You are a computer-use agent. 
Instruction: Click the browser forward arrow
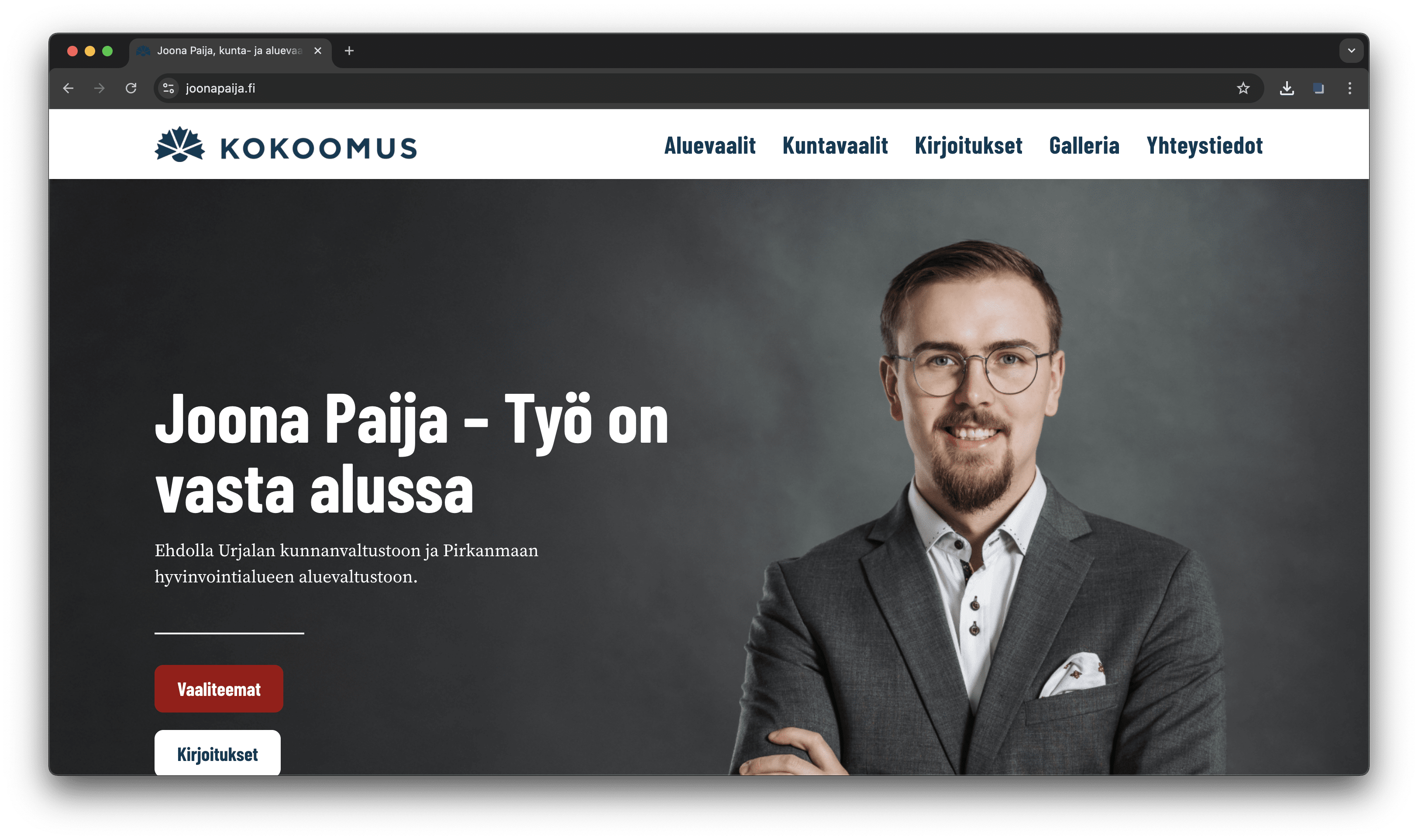pos(100,88)
